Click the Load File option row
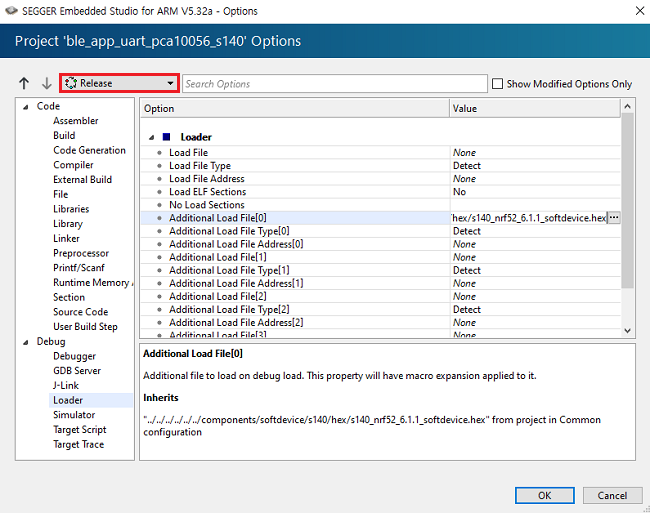 381,152
